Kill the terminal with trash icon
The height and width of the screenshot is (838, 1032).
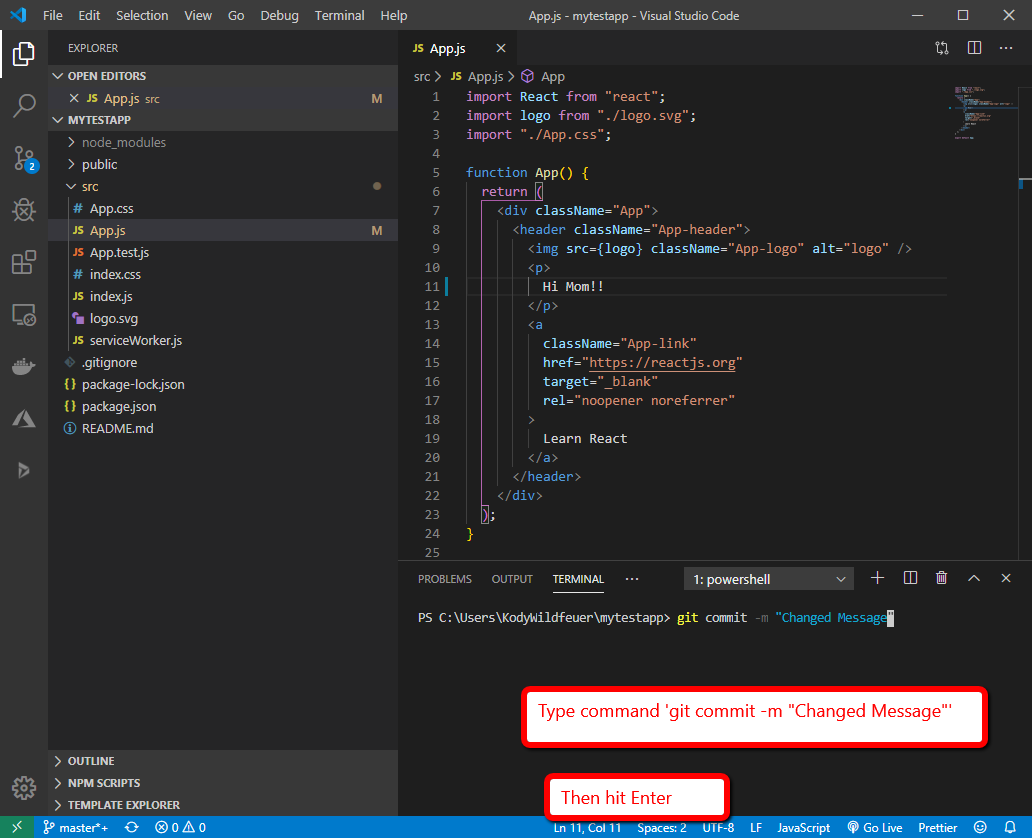(941, 578)
